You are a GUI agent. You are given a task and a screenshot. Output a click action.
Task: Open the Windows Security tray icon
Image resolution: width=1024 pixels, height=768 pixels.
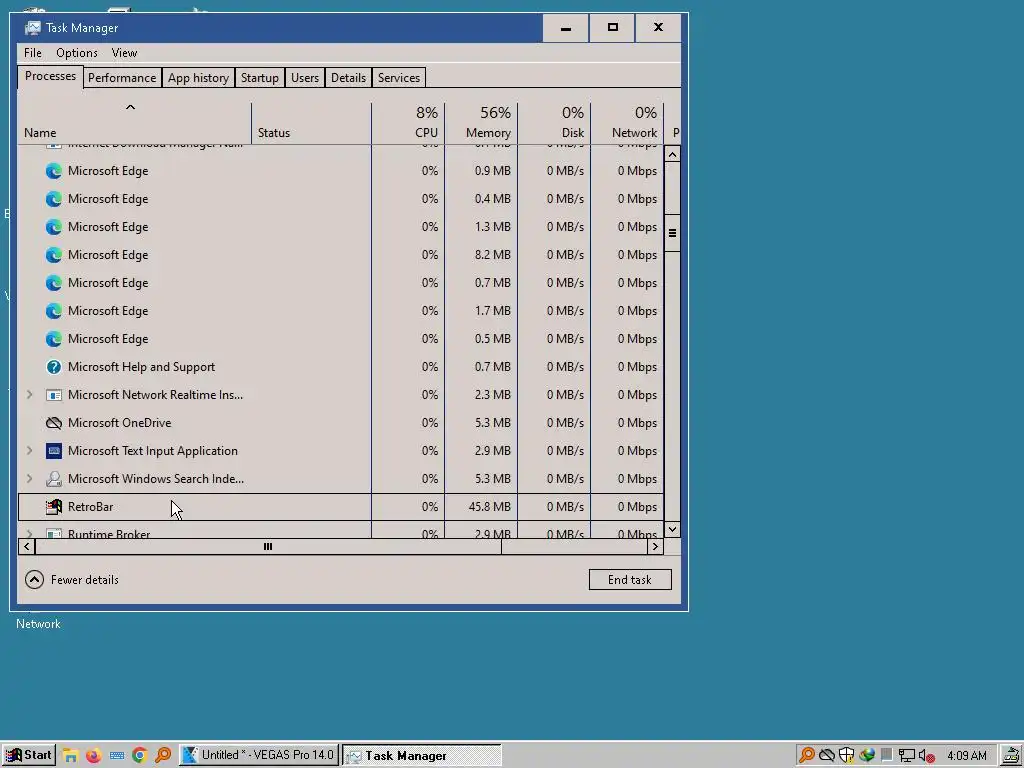point(846,756)
